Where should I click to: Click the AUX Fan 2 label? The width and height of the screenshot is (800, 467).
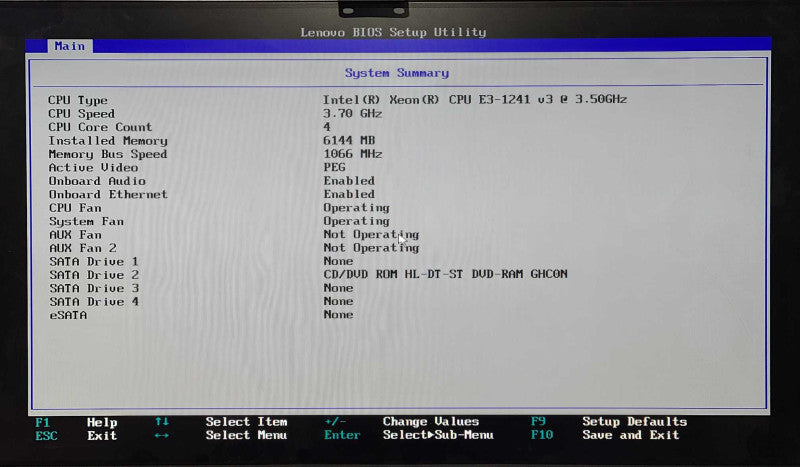(83, 248)
